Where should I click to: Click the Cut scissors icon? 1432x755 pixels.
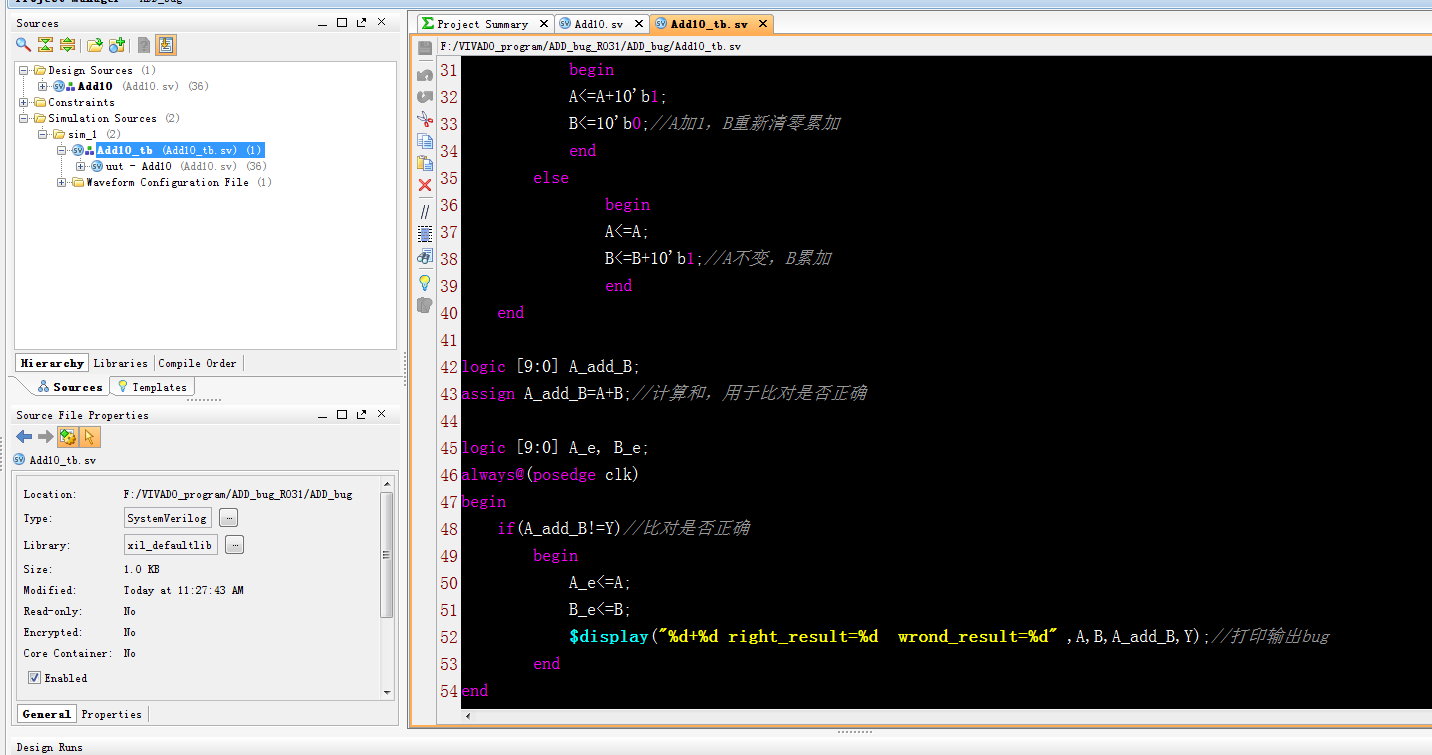(x=425, y=119)
